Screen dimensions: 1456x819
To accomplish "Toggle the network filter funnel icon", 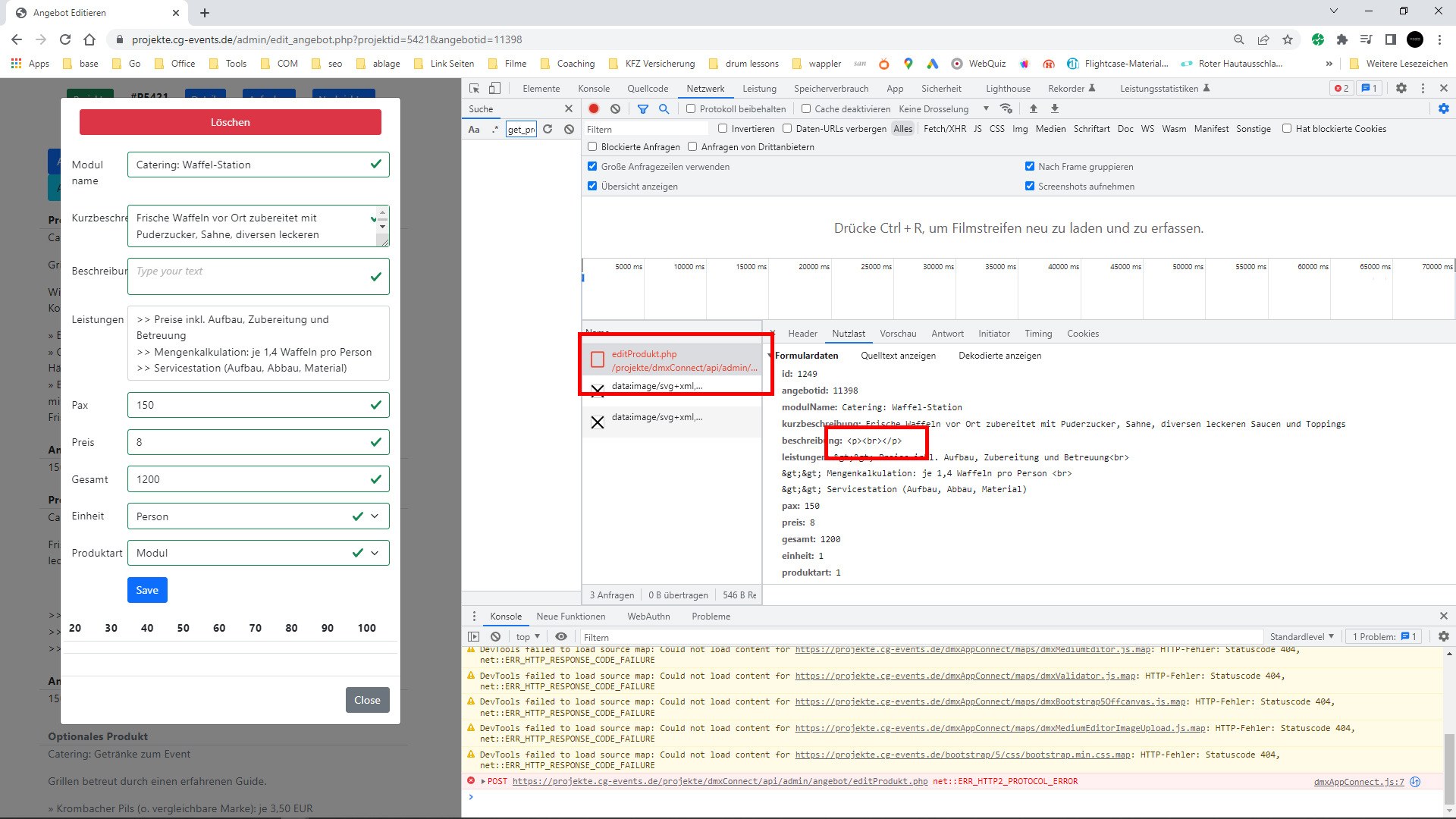I will click(x=643, y=109).
